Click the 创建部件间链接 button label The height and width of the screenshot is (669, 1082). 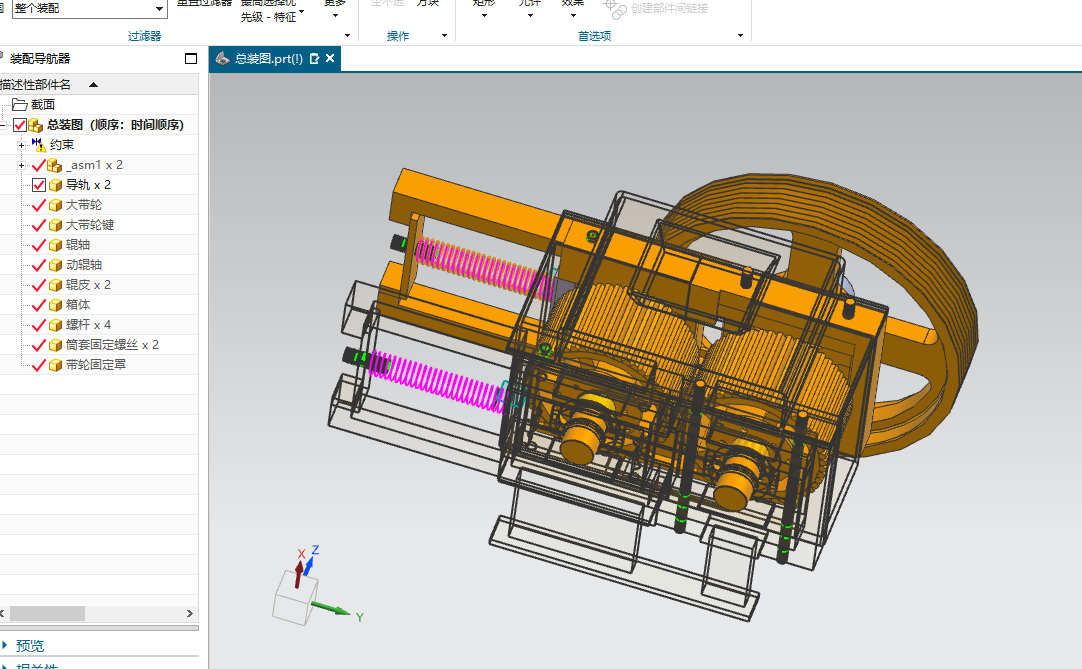click(669, 8)
